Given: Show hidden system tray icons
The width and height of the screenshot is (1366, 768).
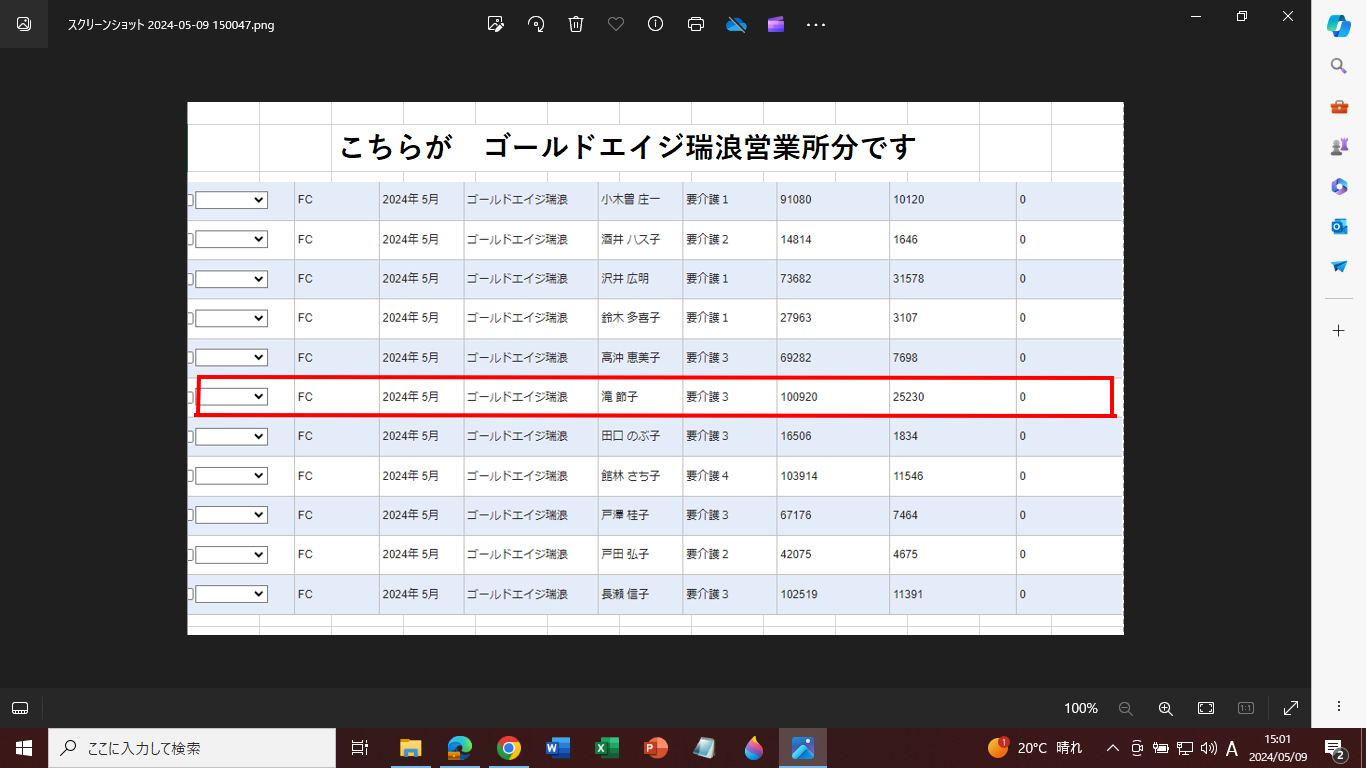Looking at the screenshot, I should [1112, 748].
